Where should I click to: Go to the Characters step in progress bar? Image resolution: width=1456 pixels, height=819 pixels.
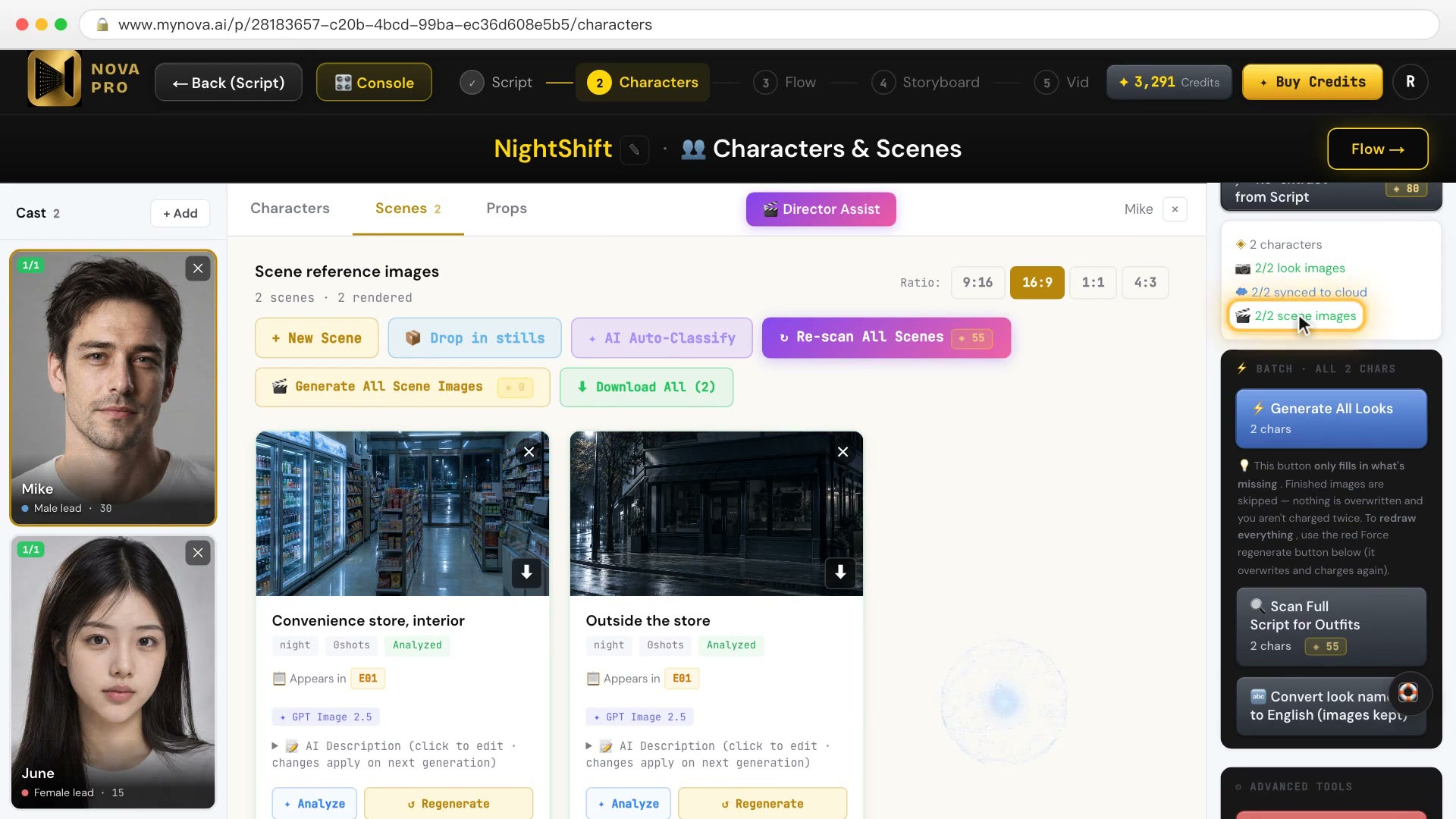click(x=643, y=83)
